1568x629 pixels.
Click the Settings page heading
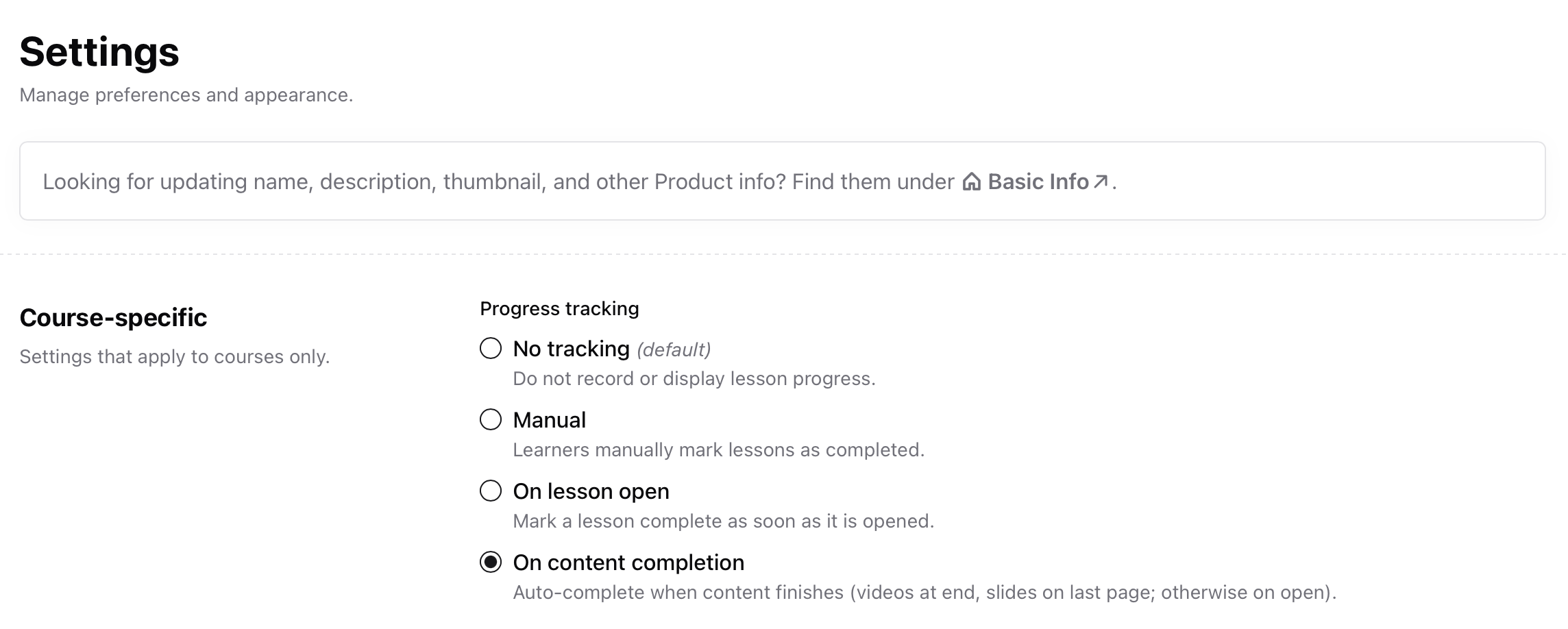100,51
